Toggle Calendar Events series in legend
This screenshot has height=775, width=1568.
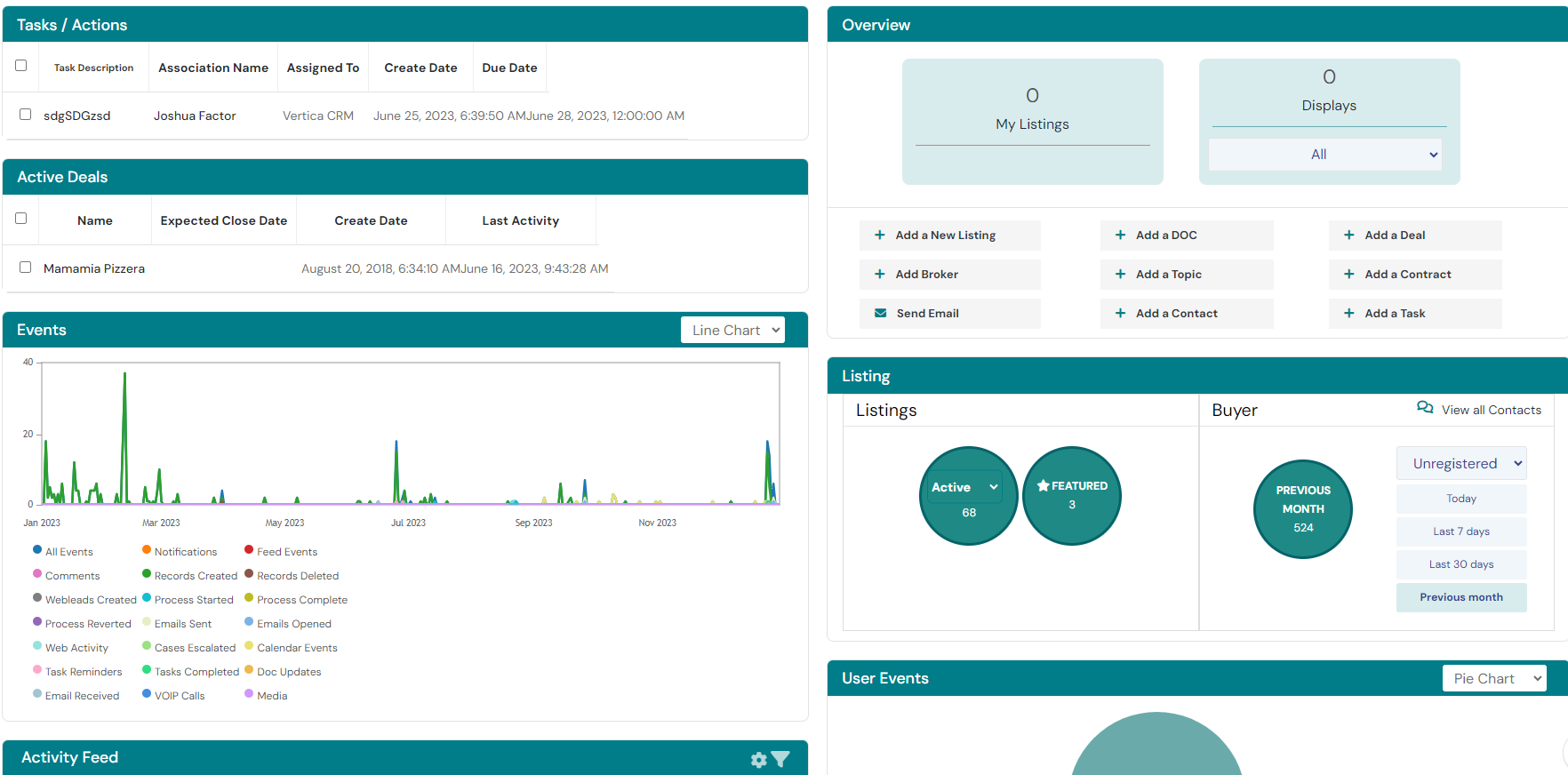[291, 648]
